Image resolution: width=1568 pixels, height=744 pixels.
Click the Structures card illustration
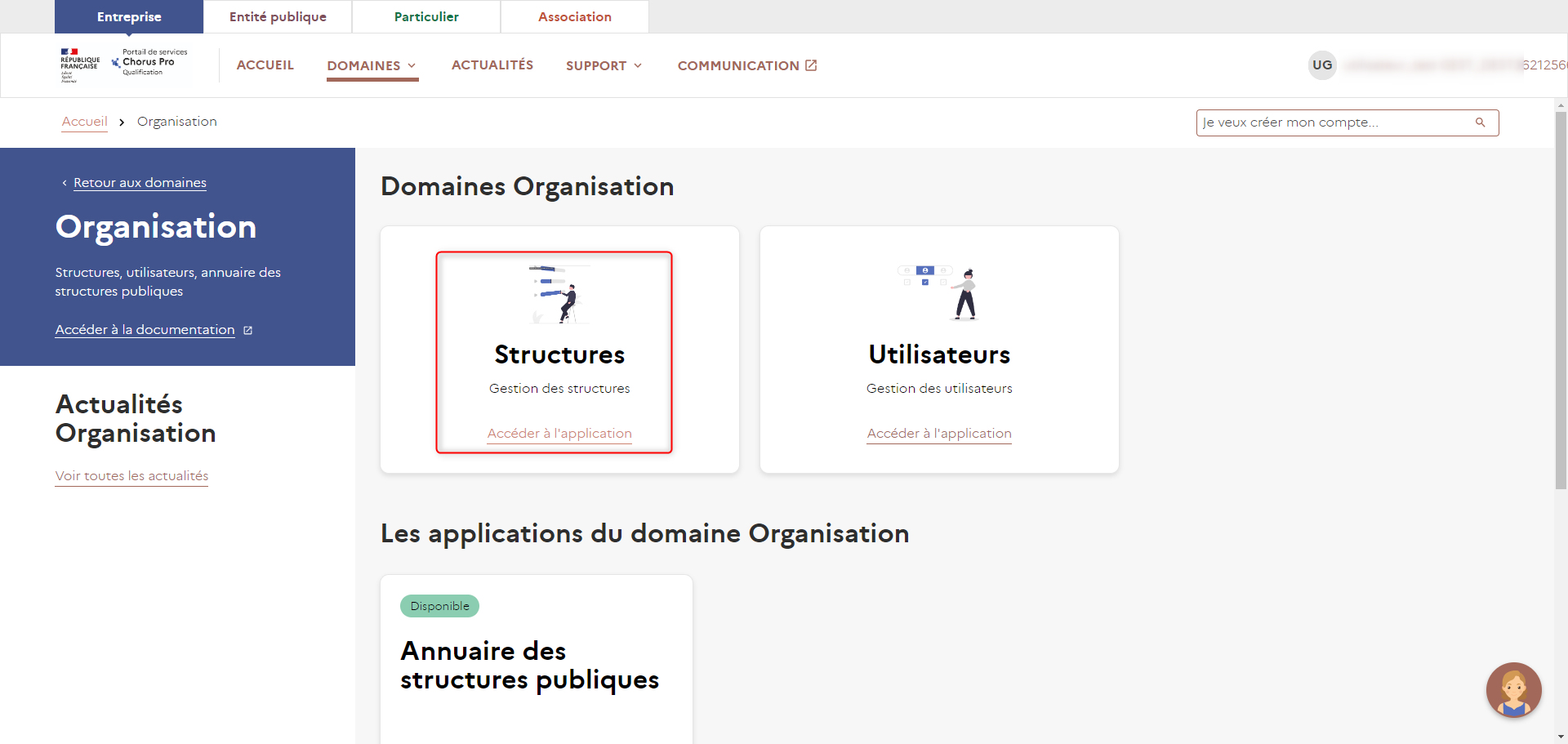point(559,294)
